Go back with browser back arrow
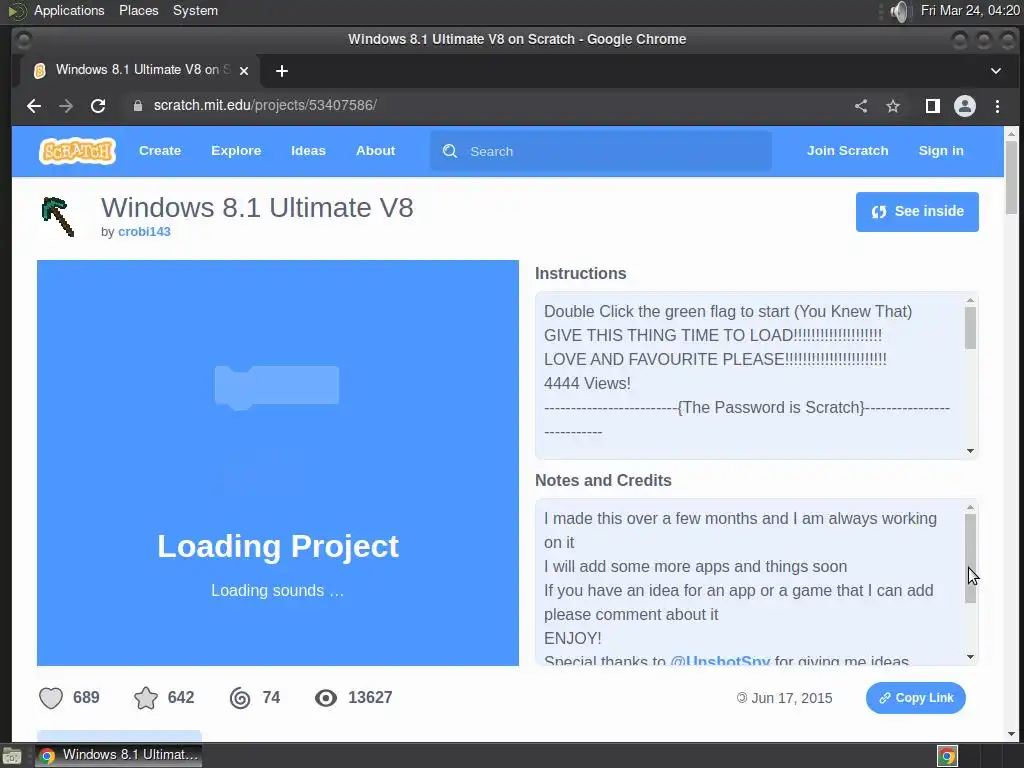1024x768 pixels. point(34,106)
